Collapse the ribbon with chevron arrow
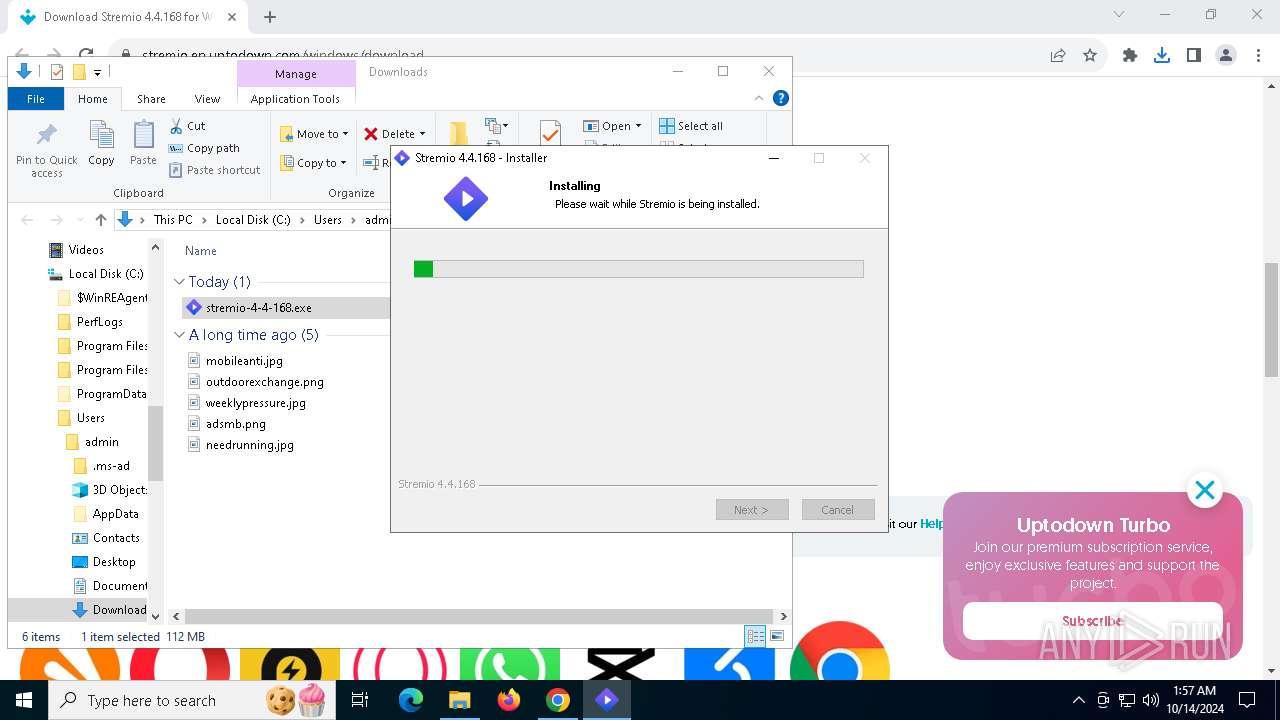The height and width of the screenshot is (720, 1280). 759,98
